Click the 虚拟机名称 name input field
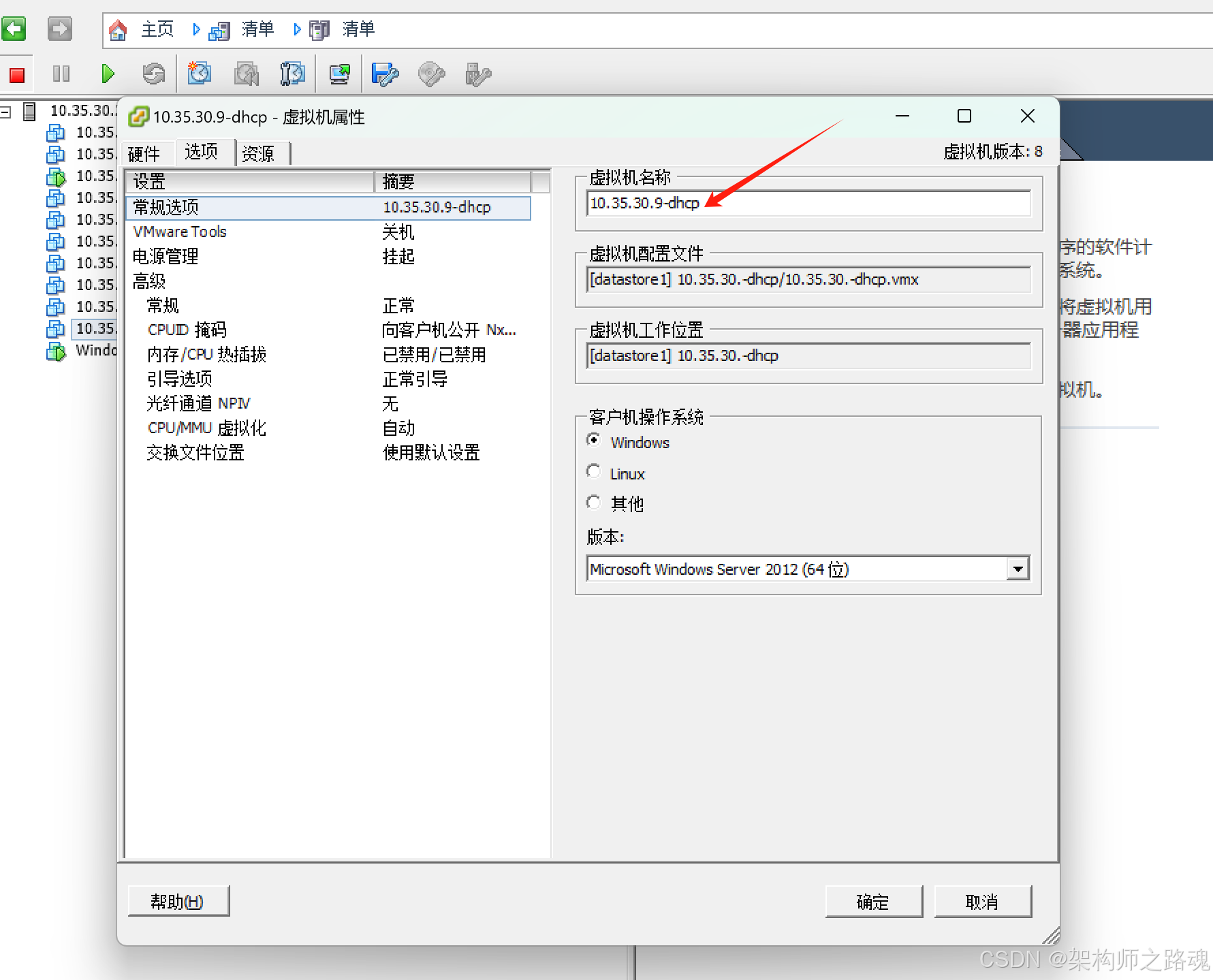The height and width of the screenshot is (980, 1213). [808, 203]
